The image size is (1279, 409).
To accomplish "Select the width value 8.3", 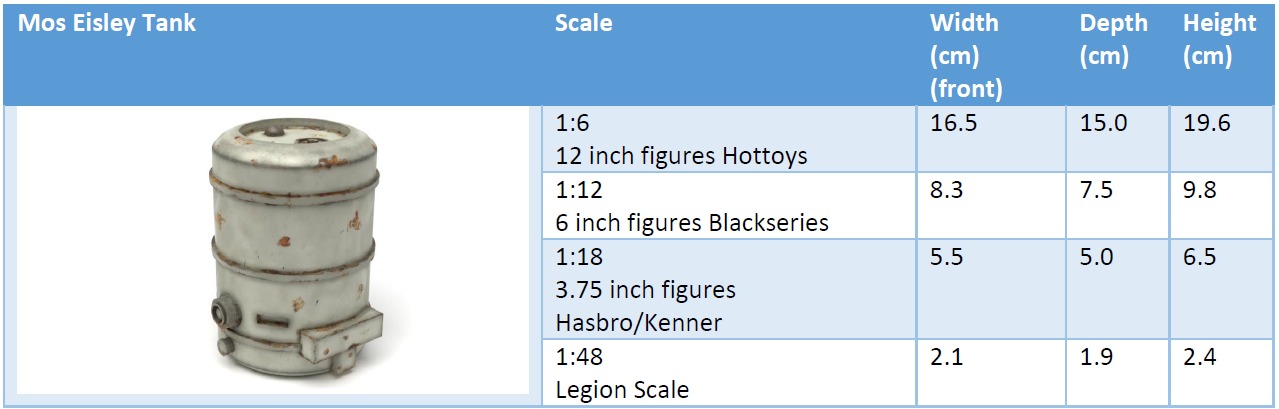I will click(946, 190).
